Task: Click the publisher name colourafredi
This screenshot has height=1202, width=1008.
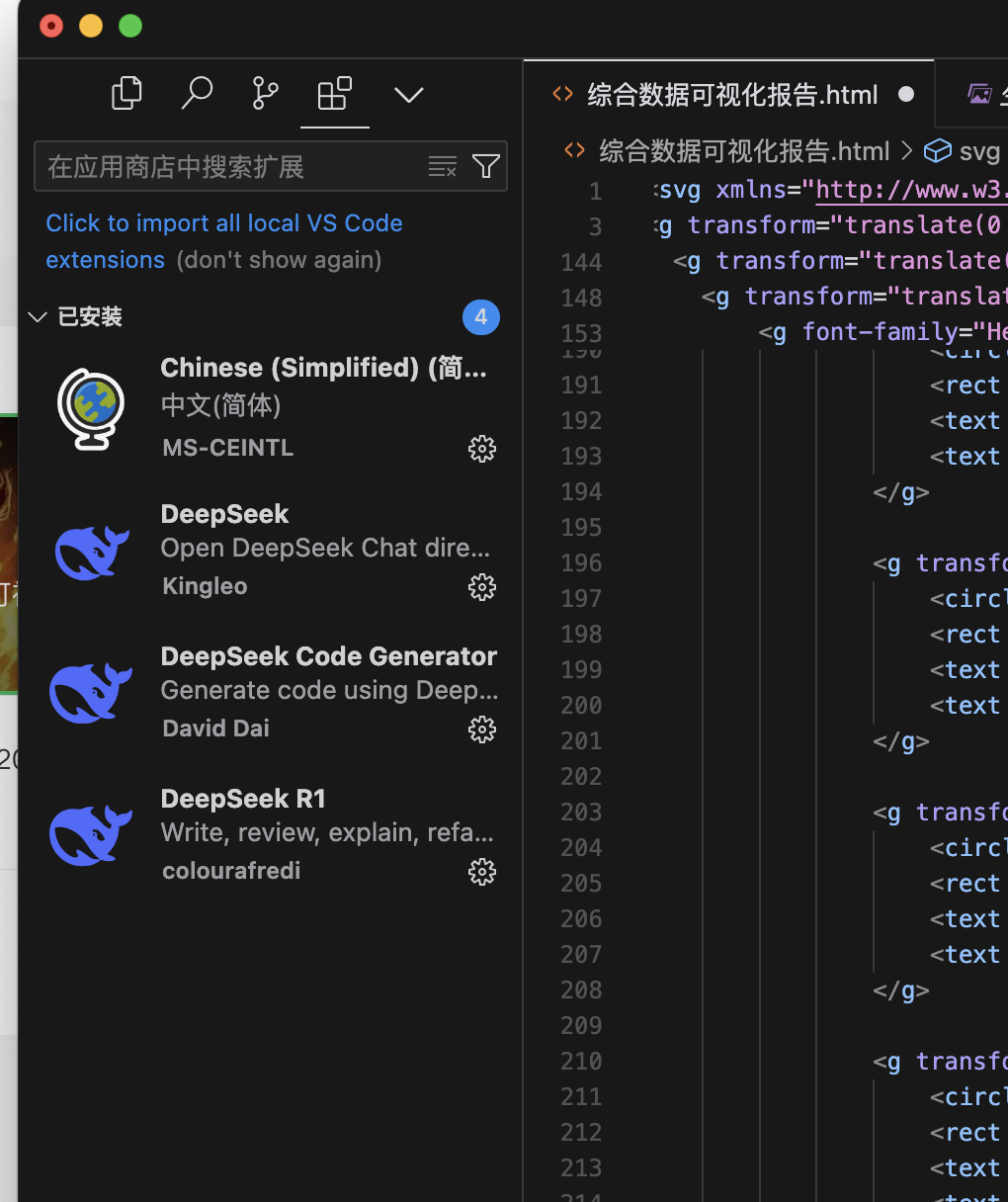Action: pos(231,871)
